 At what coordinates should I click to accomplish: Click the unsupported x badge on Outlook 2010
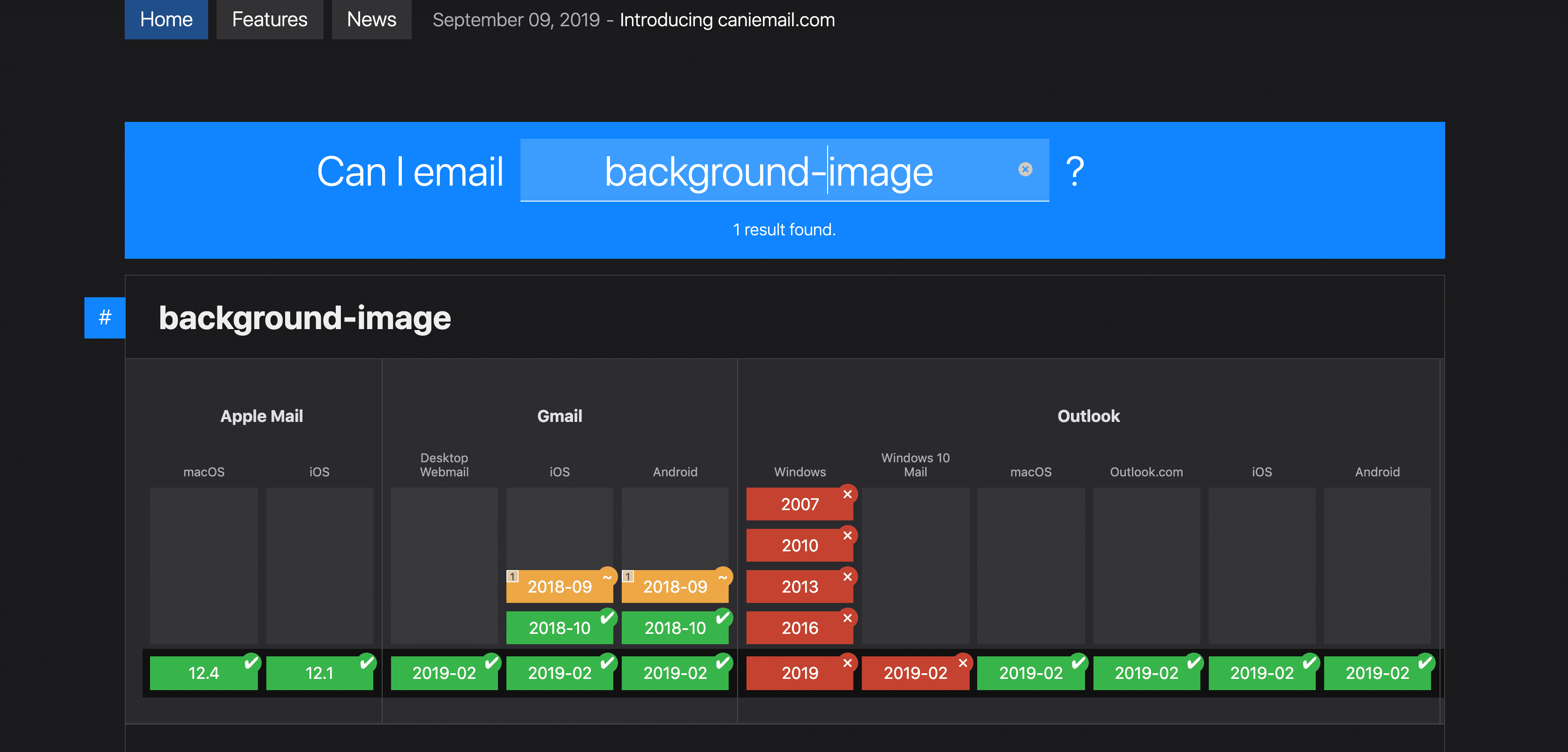pos(847,535)
